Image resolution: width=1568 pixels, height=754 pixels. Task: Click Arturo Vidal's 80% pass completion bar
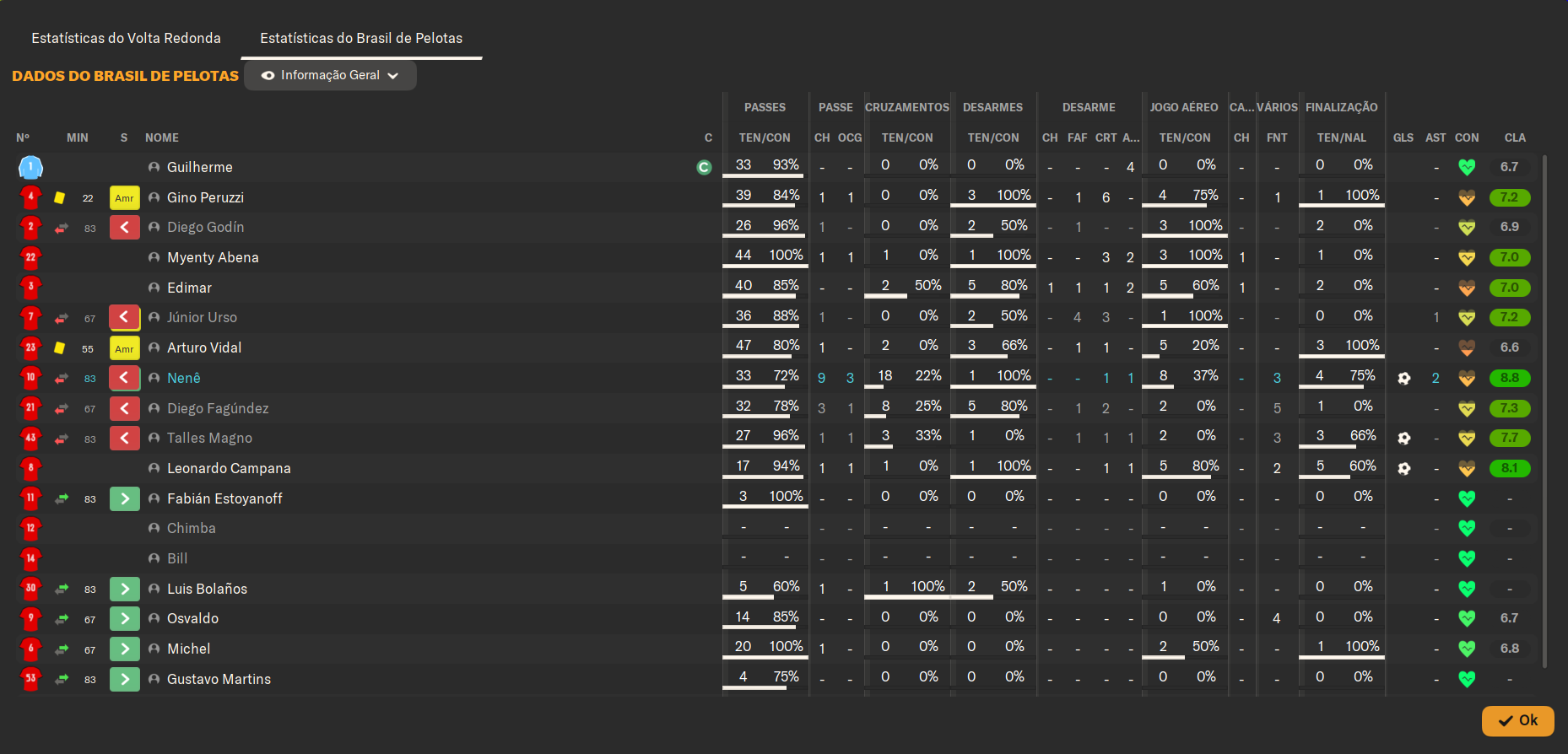click(x=765, y=357)
